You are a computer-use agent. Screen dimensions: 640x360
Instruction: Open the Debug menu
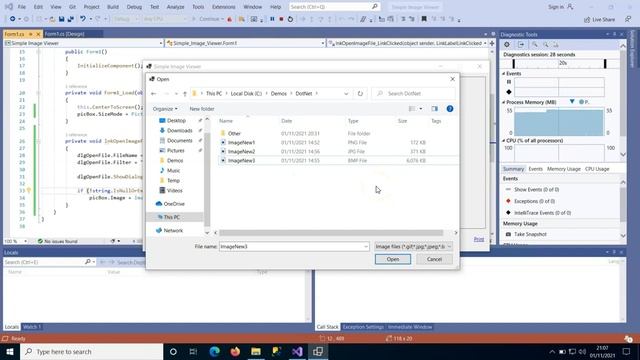point(134,7)
